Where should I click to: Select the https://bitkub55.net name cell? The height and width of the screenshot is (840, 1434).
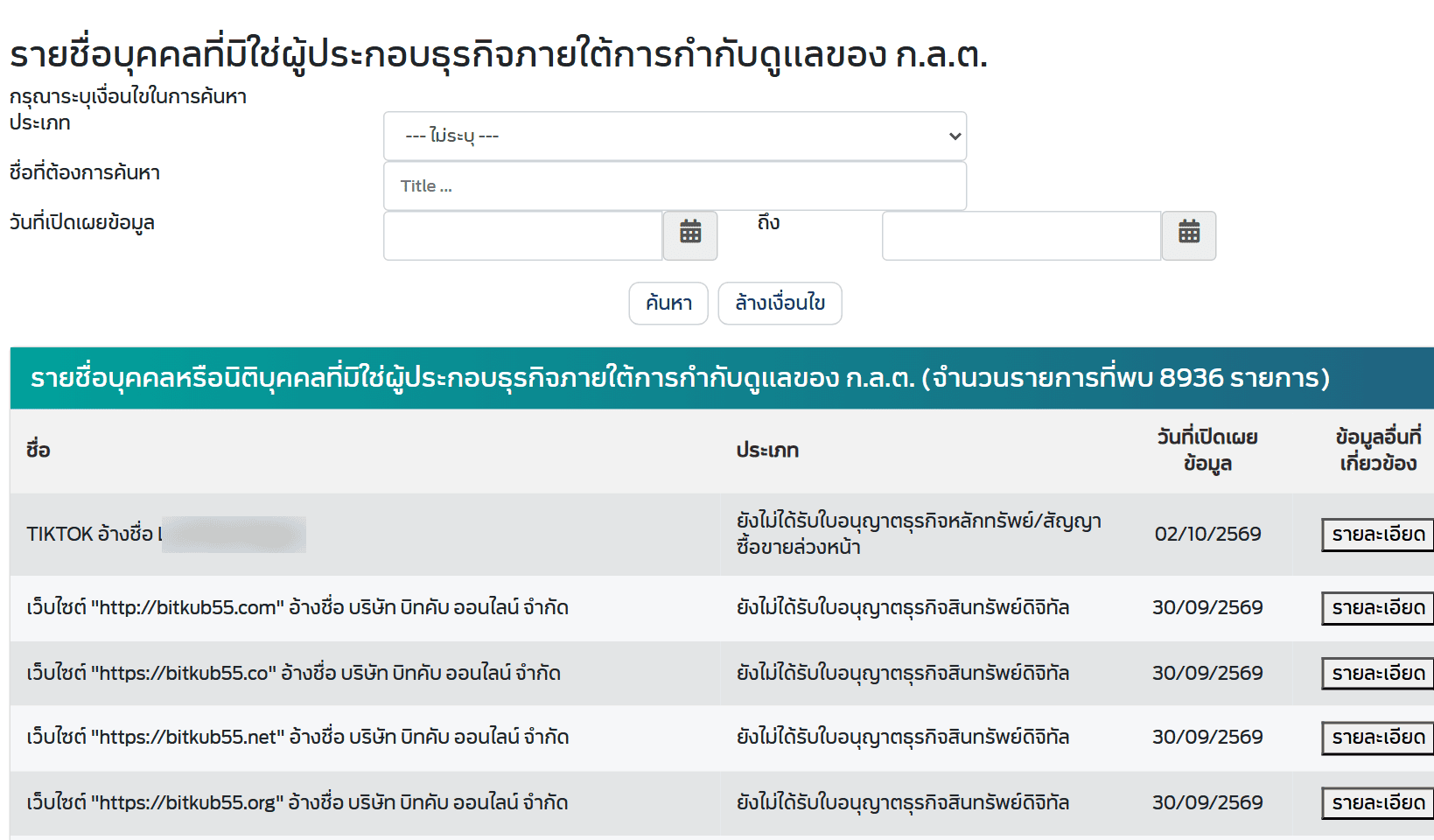point(365,737)
